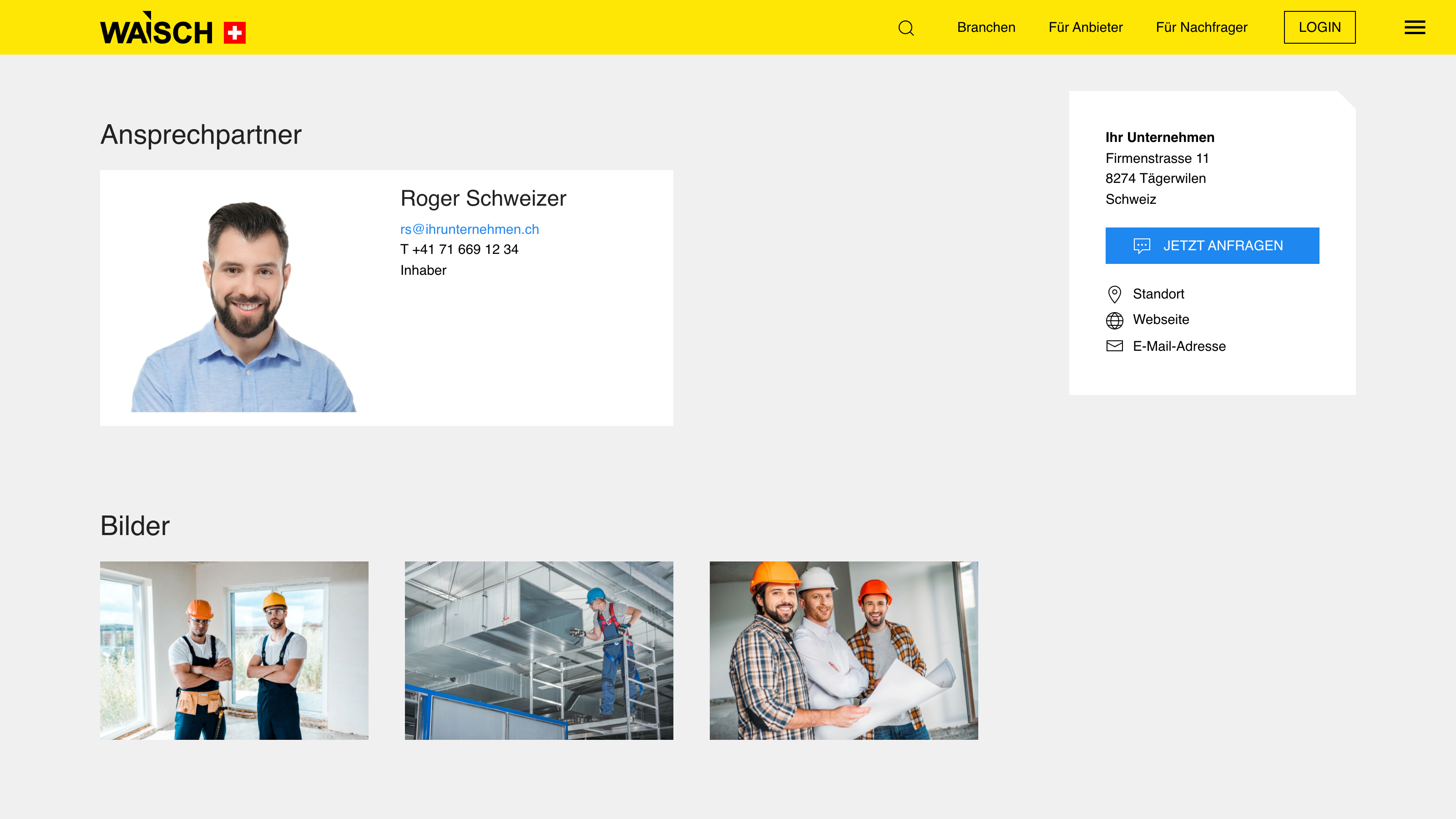The image size is (1456, 819).
Task: Click the Ansprechpartner heading
Action: click(x=201, y=135)
